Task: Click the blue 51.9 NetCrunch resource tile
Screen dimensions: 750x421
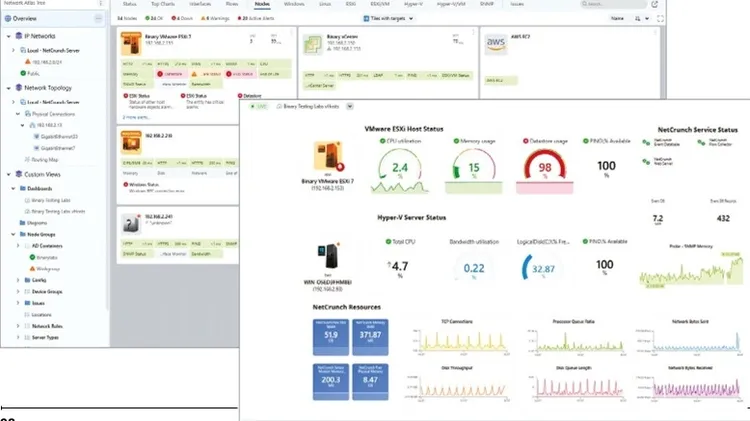Action: (x=331, y=337)
